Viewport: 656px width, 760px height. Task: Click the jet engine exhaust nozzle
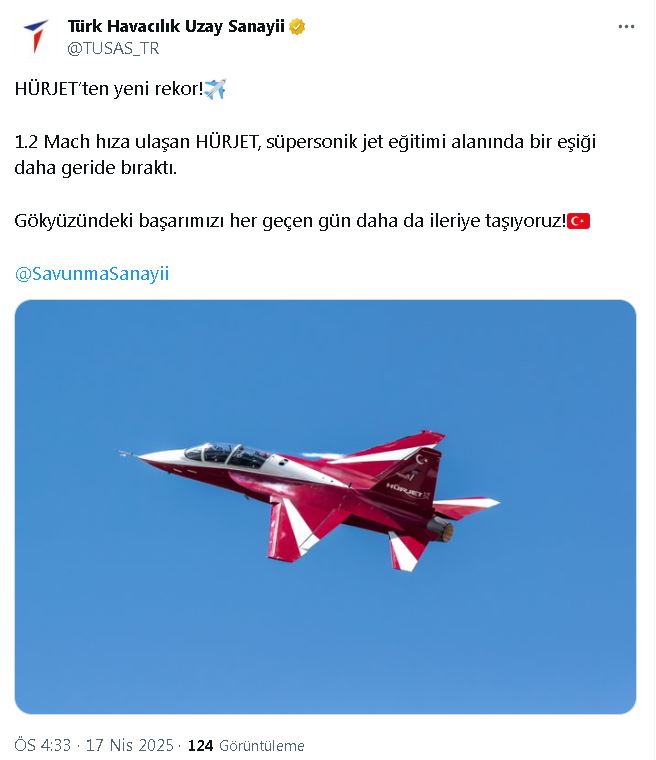pos(440,528)
